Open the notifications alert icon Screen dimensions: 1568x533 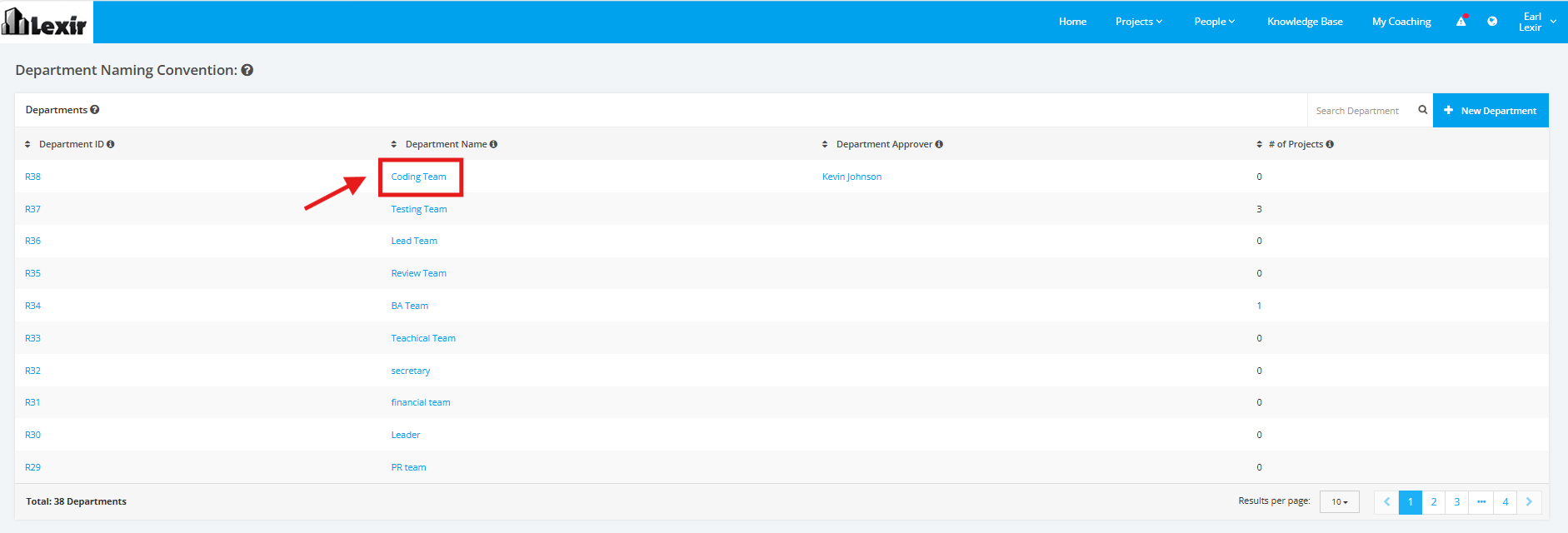pos(1461,21)
